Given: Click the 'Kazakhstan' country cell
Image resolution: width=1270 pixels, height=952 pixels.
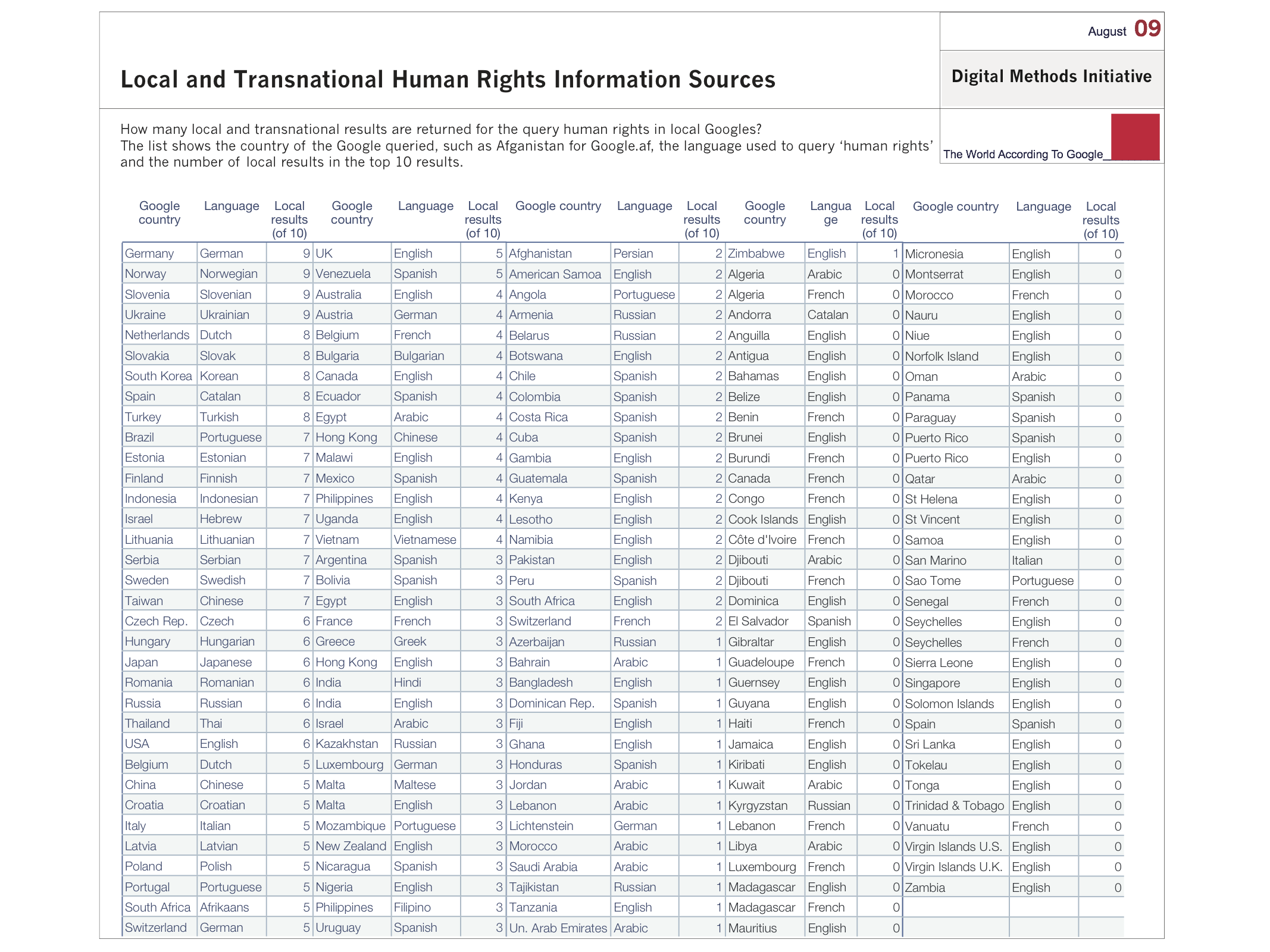Looking at the screenshot, I should pyautogui.click(x=352, y=744).
